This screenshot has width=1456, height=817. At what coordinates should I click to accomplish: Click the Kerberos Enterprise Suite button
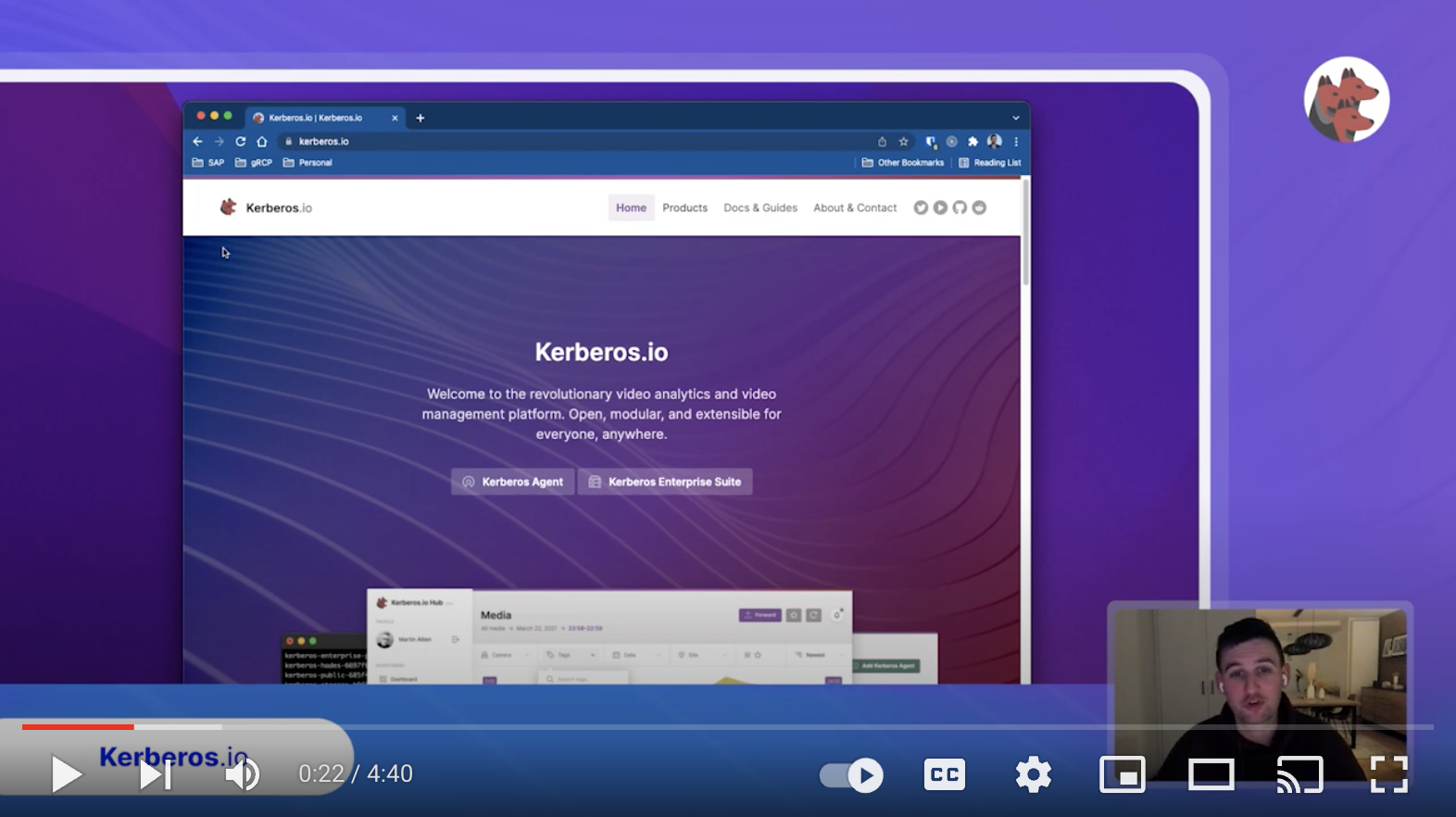pyautogui.click(x=665, y=482)
